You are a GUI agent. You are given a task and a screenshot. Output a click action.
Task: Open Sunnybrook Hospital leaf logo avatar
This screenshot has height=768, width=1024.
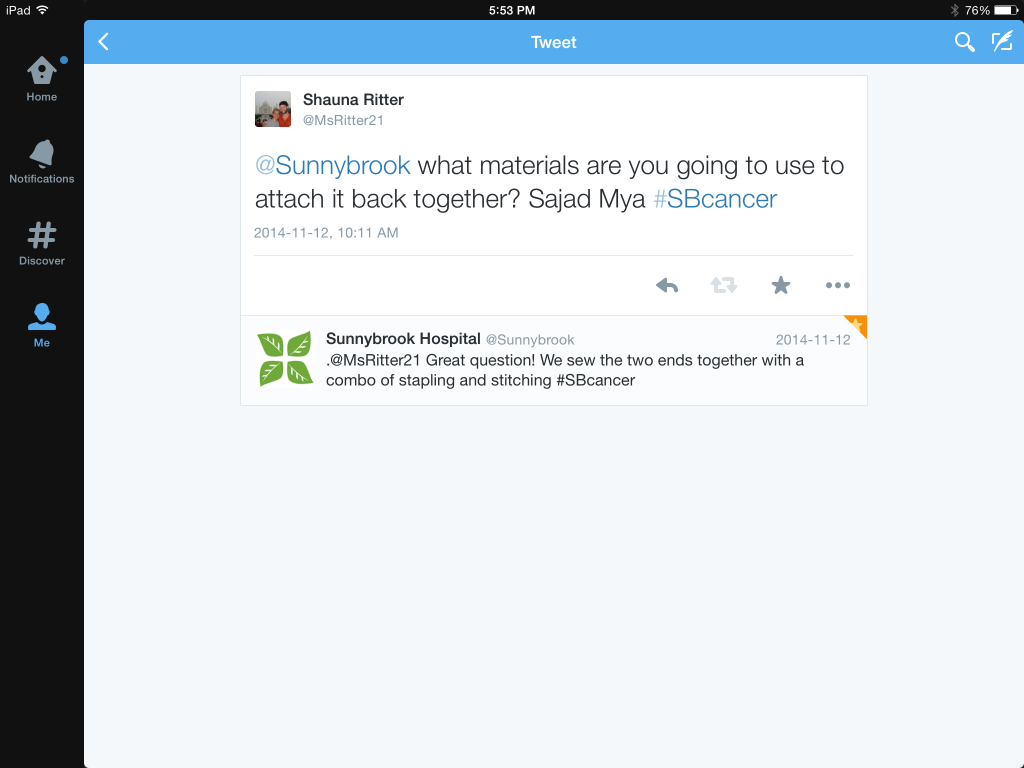285,359
